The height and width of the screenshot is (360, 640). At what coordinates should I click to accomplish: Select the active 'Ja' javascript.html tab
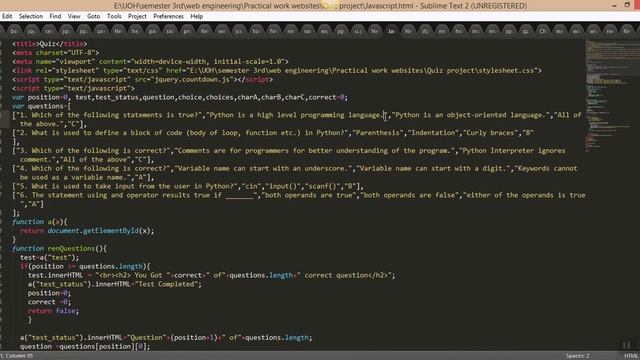[391, 31]
